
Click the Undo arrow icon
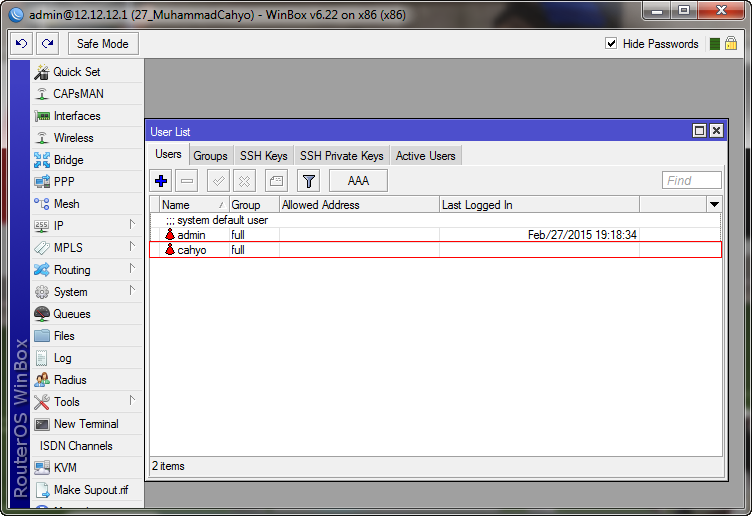(22, 44)
